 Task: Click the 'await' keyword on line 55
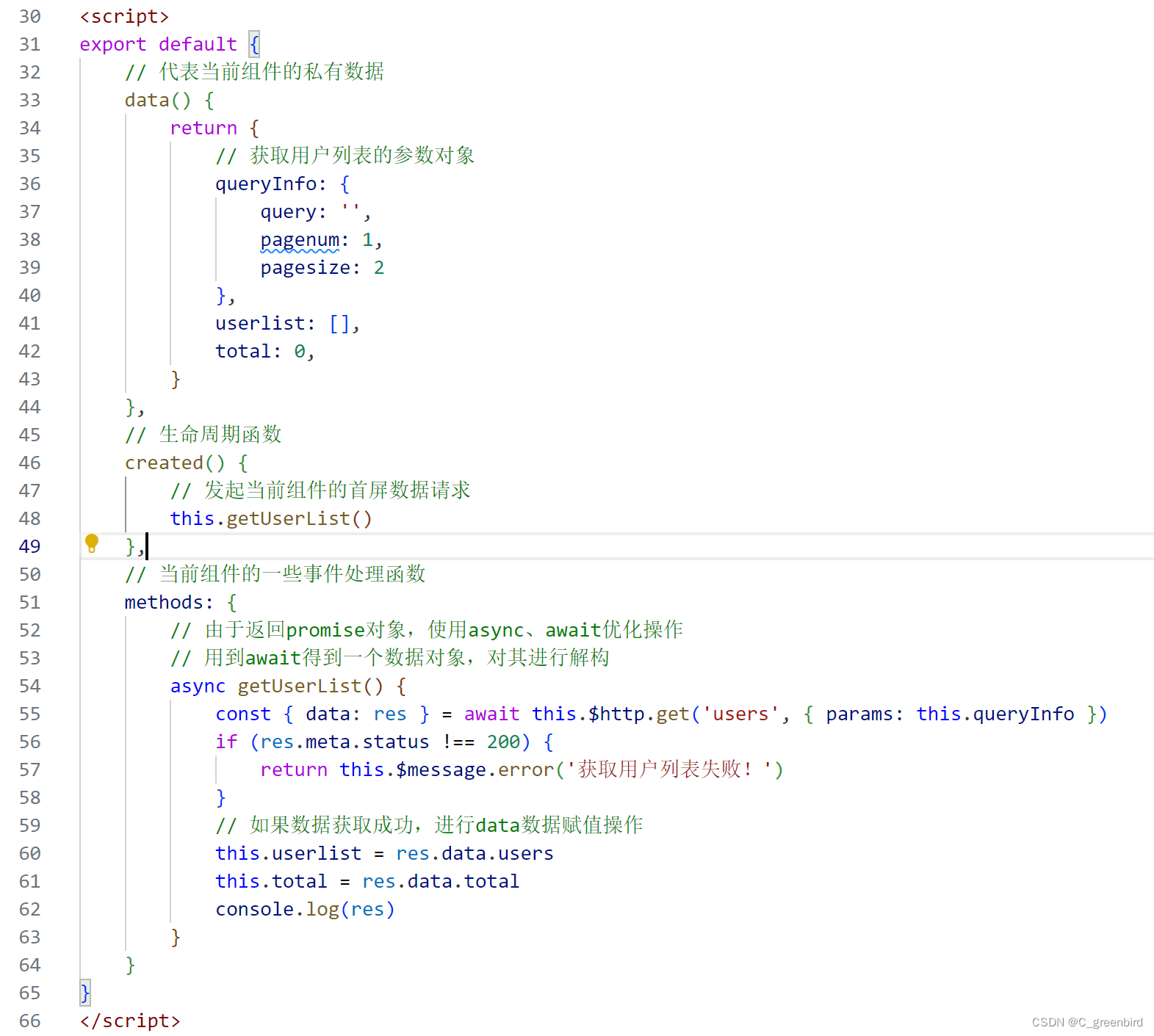pos(491,714)
